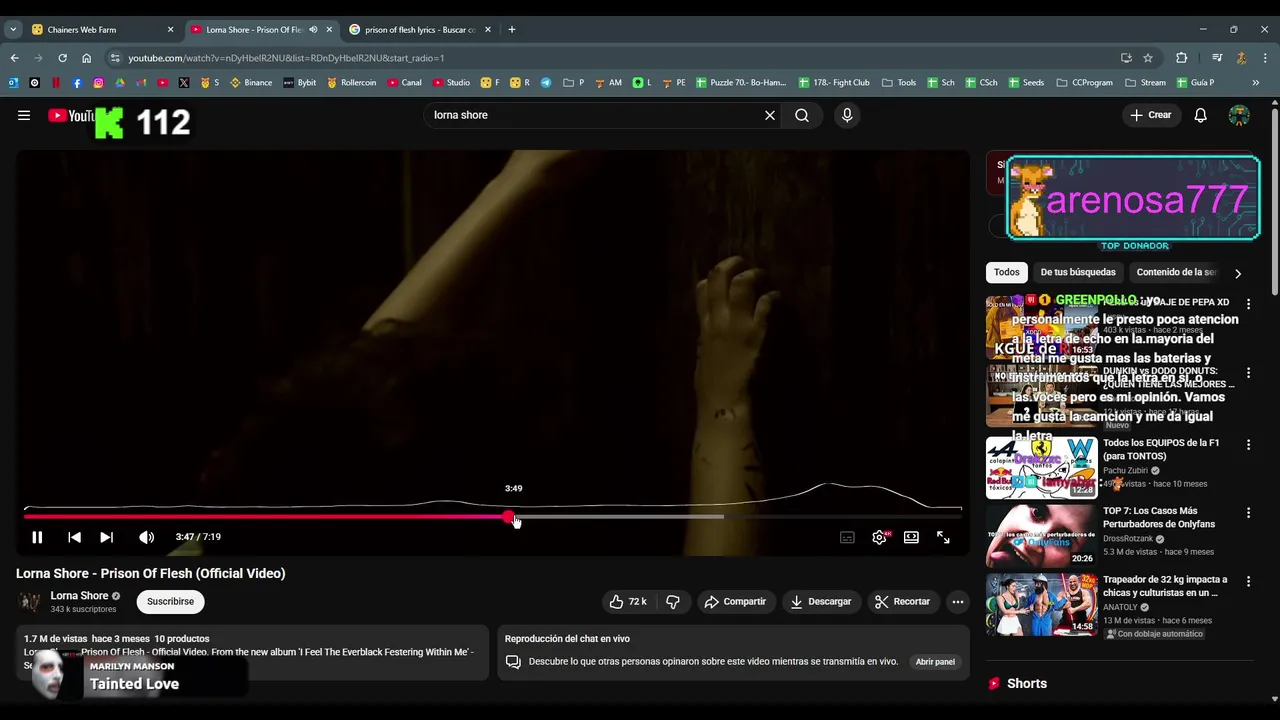Open YouTube hamburger guide menu
Image resolution: width=1280 pixels, height=720 pixels.
click(24, 115)
